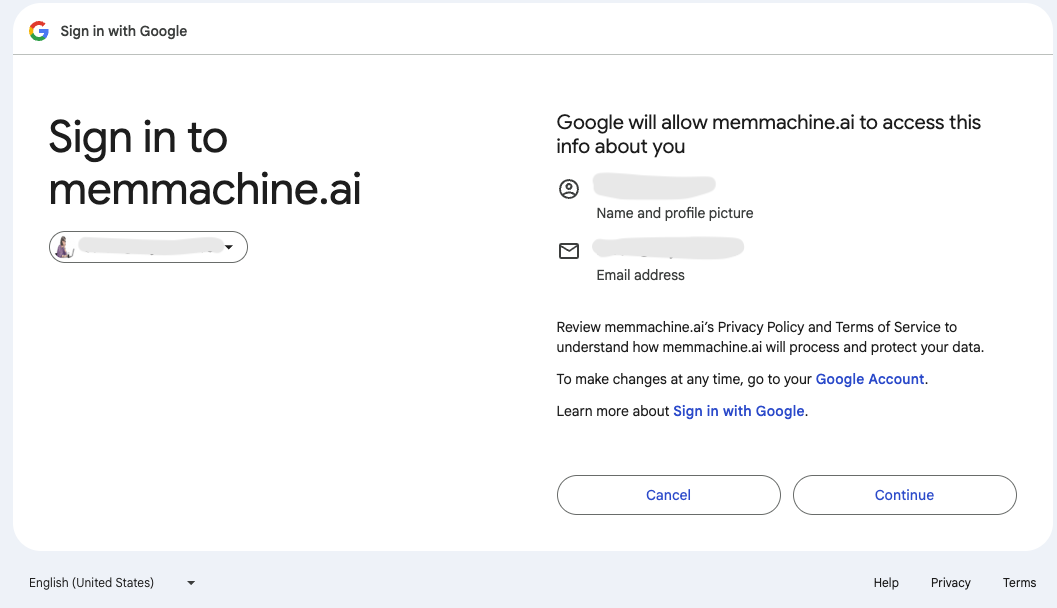Screen dimensions: 1057x608
Task: Click the "Email address" label
Action: [x=640, y=275]
